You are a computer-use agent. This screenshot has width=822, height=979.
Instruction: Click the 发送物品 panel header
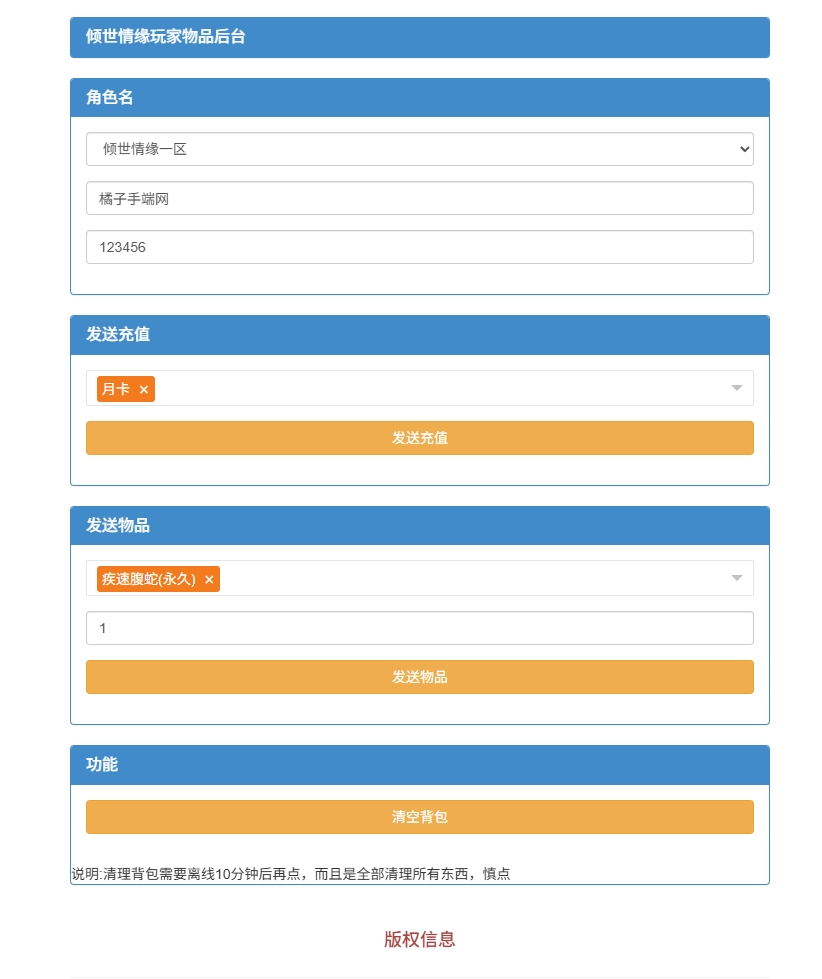[419, 526]
